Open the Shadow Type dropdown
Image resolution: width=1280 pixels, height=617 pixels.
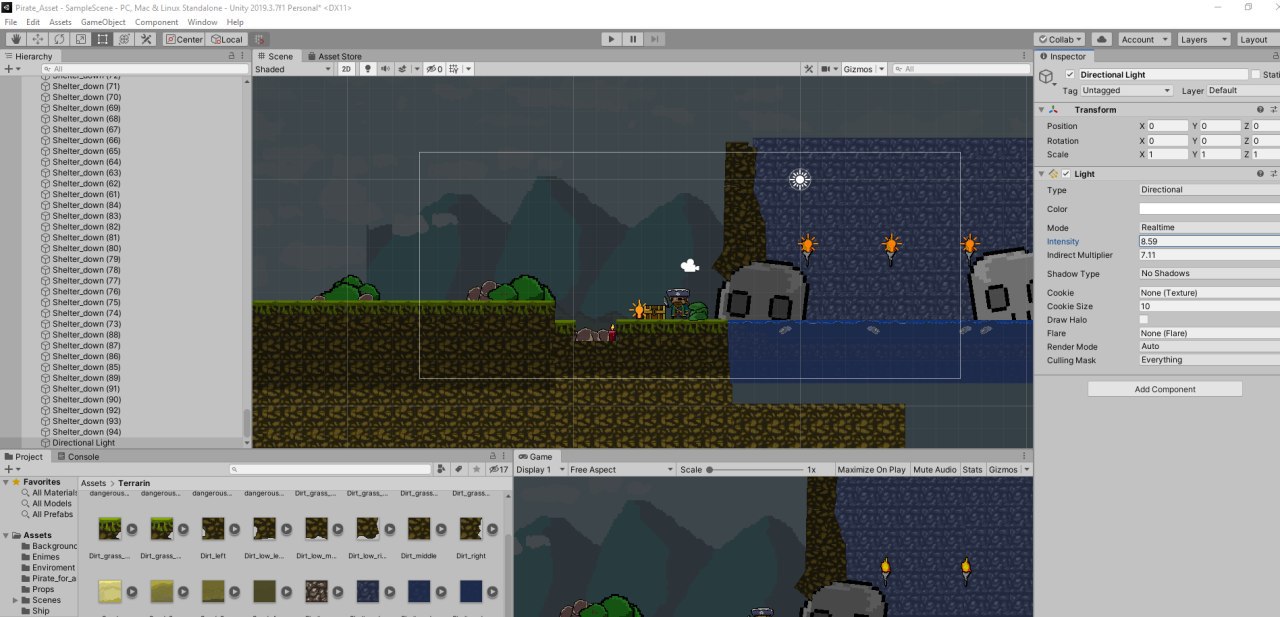tap(1209, 274)
